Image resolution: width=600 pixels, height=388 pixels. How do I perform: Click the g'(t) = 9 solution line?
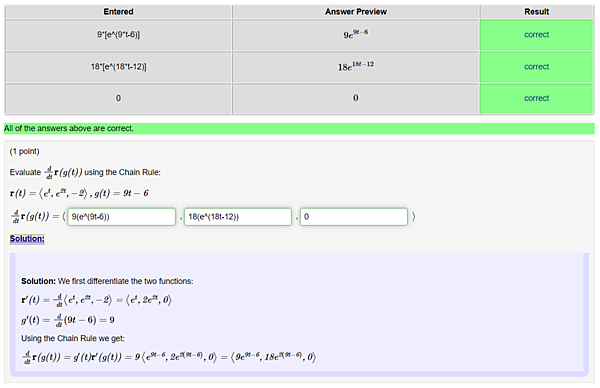pos(68,320)
